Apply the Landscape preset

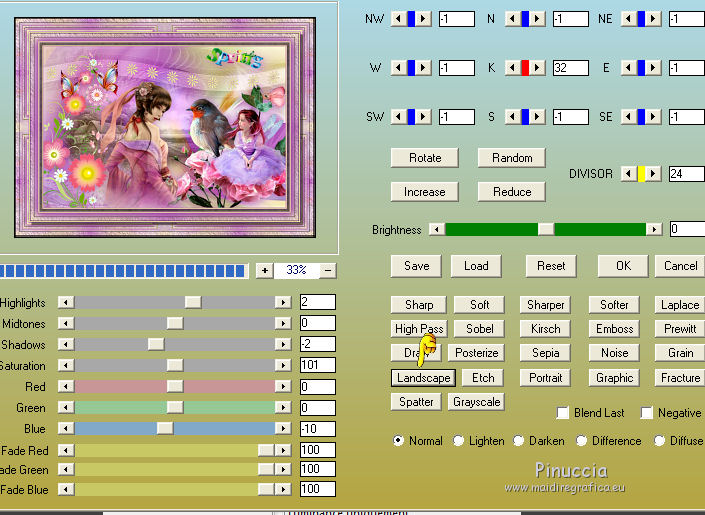(424, 378)
